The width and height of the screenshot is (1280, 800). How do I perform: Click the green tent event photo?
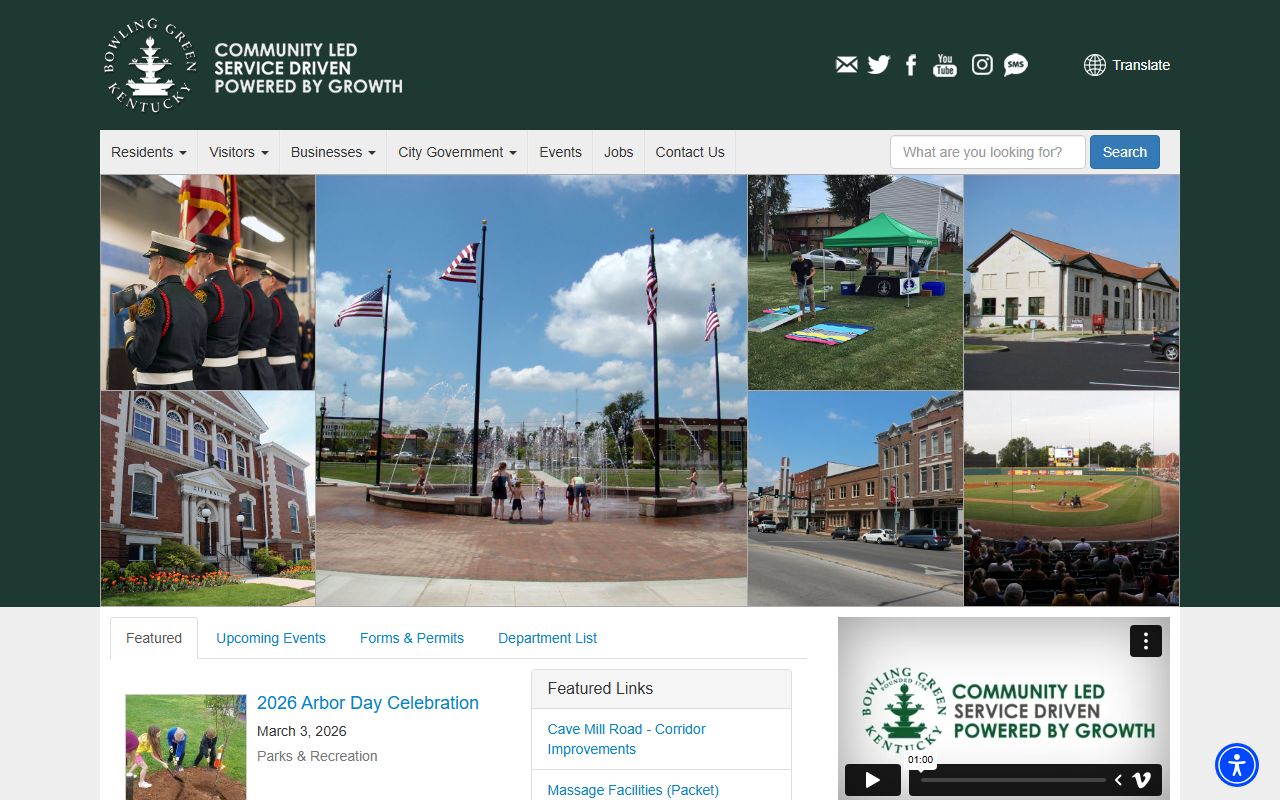point(855,282)
